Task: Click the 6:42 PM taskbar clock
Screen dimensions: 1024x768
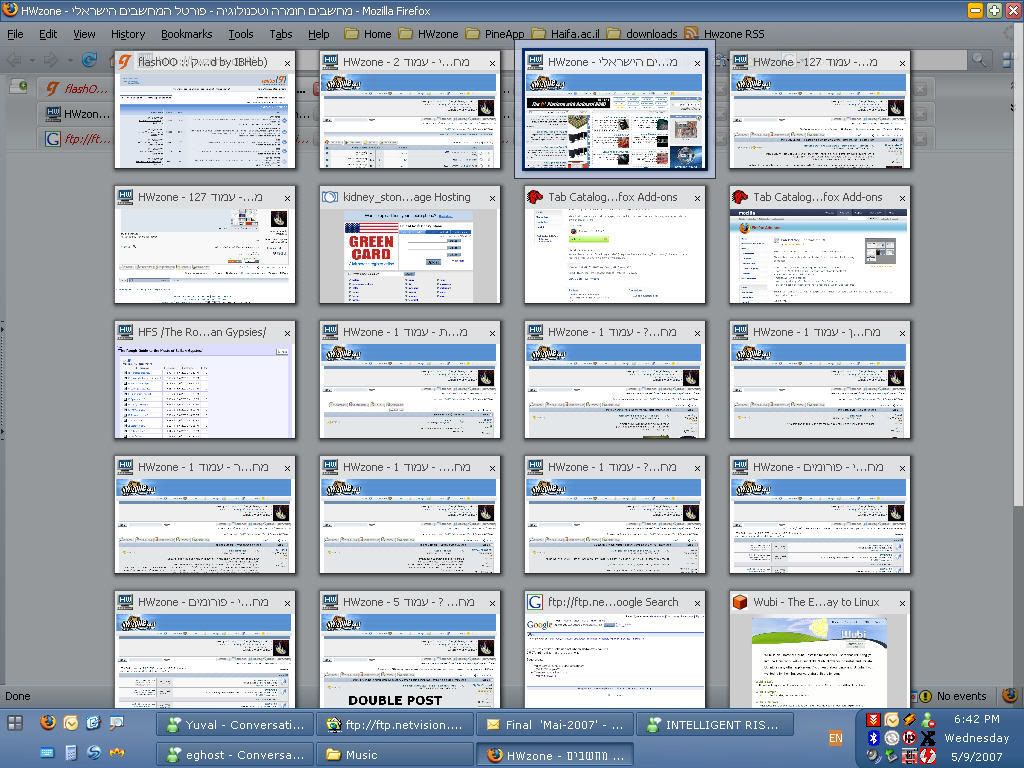Action: [x=976, y=719]
